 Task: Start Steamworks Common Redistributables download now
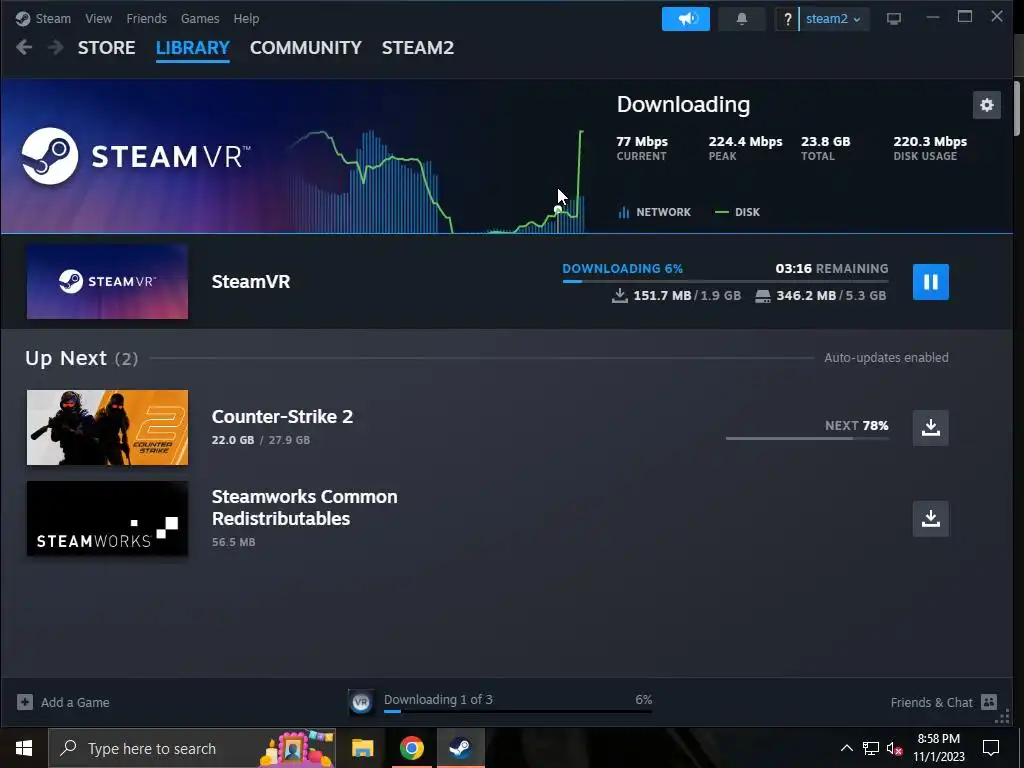click(x=931, y=519)
